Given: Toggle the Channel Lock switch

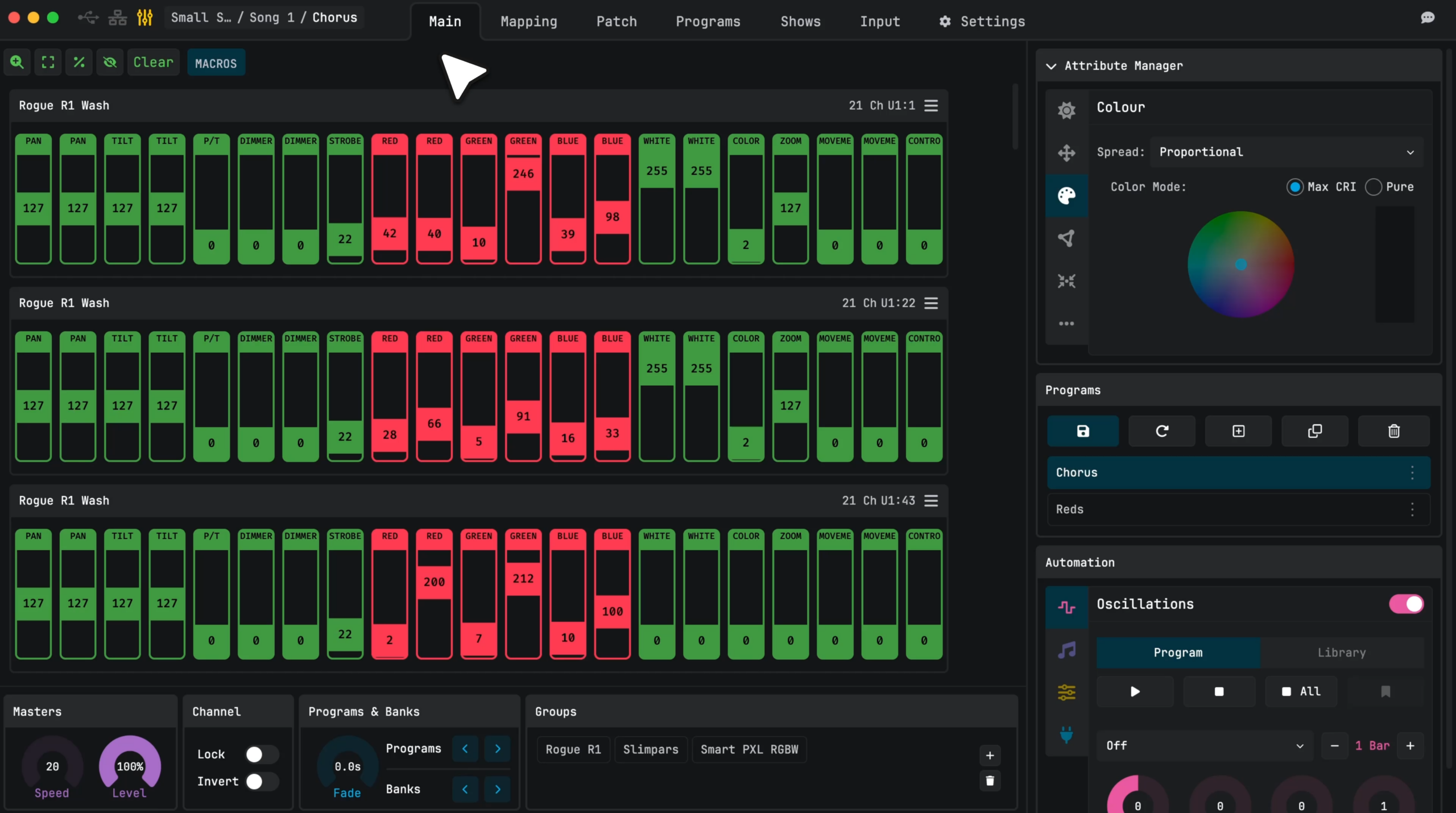Looking at the screenshot, I should 262,754.
